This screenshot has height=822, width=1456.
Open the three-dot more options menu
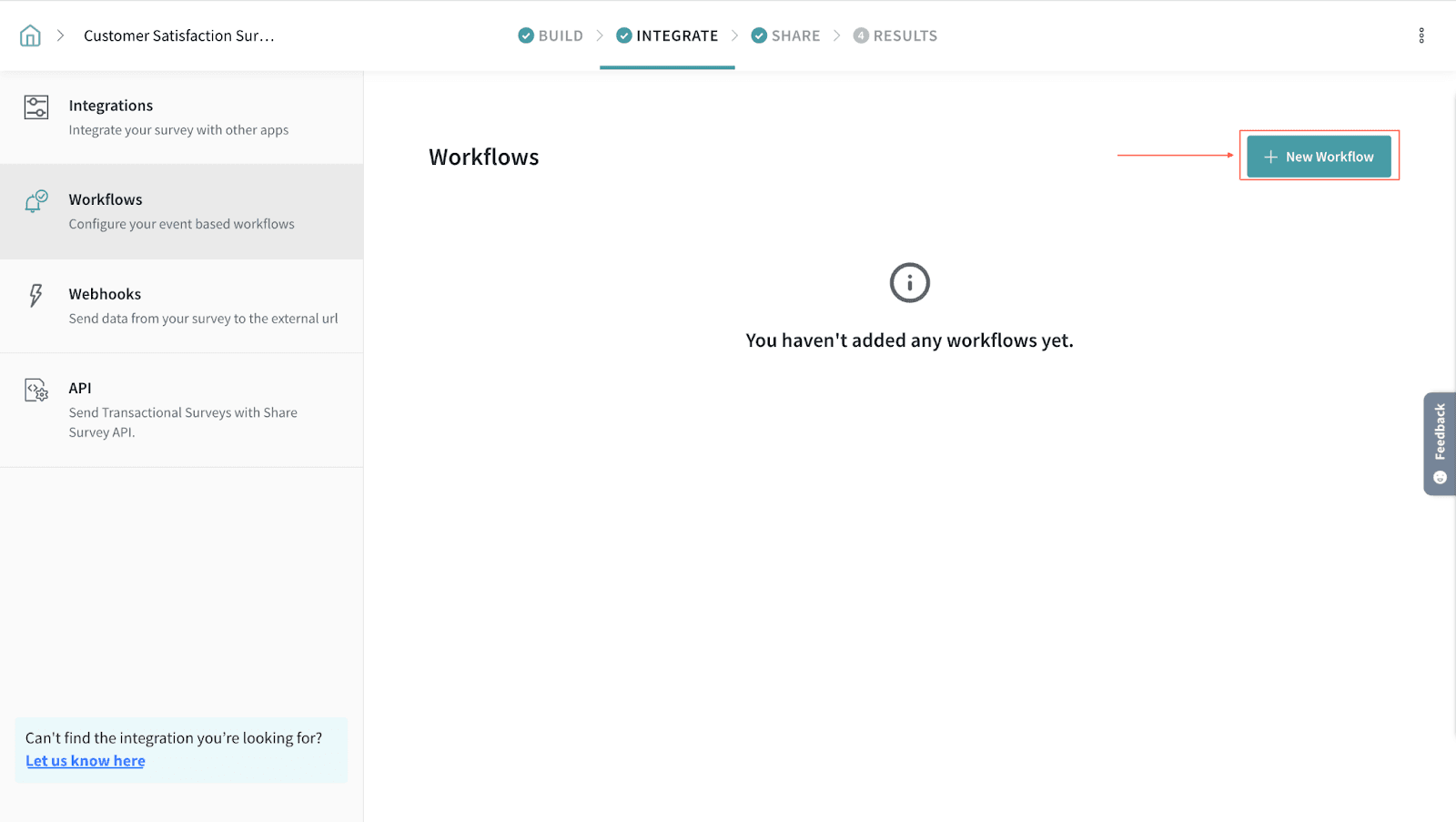coord(1421,36)
